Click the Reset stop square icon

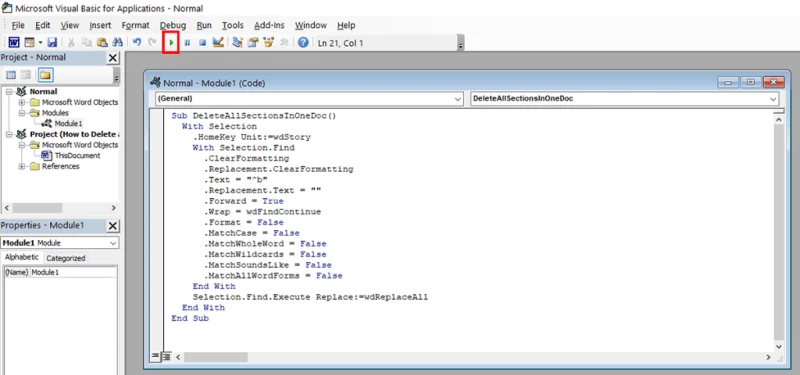tap(203, 43)
